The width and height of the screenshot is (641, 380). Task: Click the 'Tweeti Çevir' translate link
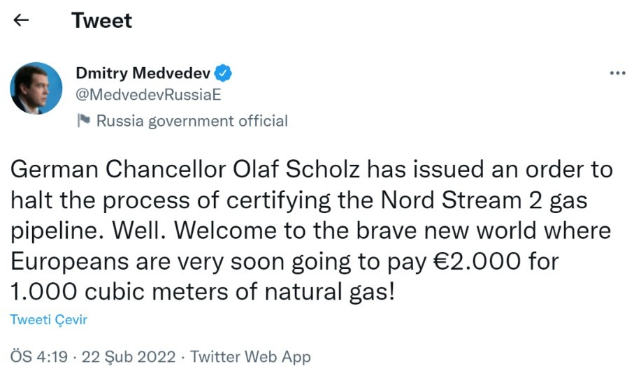coord(49,320)
